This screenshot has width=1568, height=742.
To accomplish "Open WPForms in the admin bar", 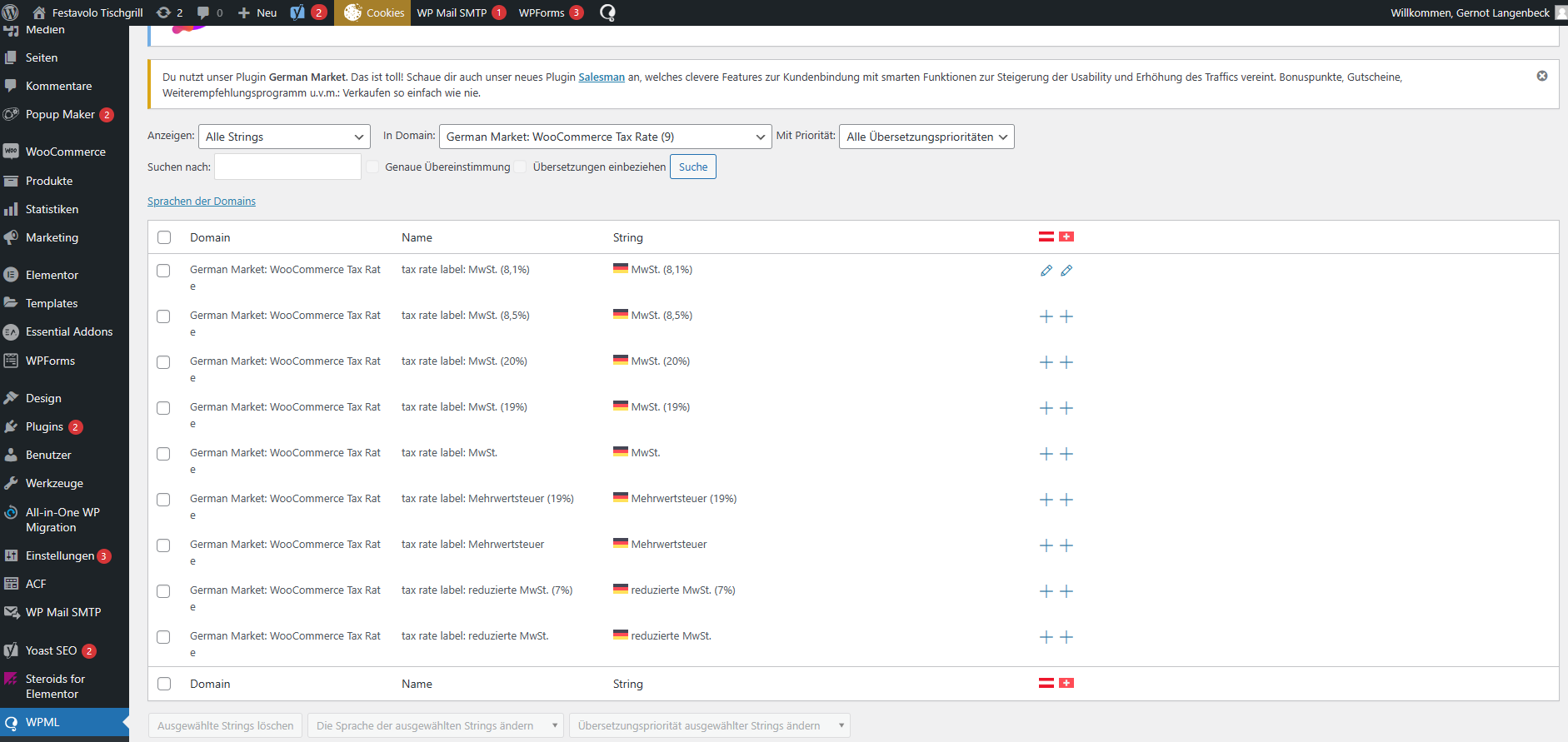I will pyautogui.click(x=551, y=12).
